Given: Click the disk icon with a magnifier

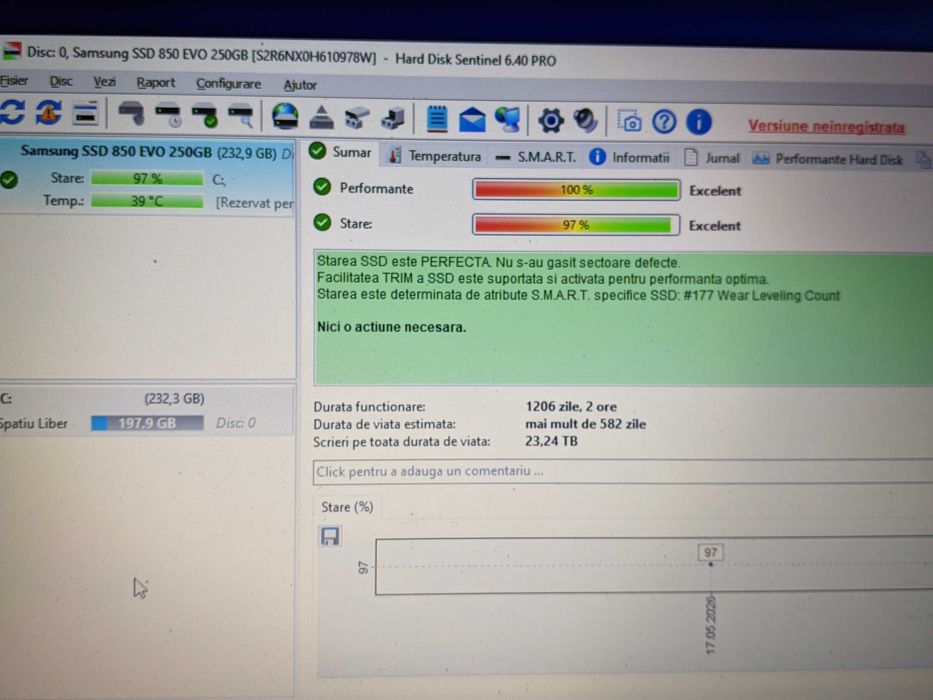Looking at the screenshot, I should click(241, 115).
